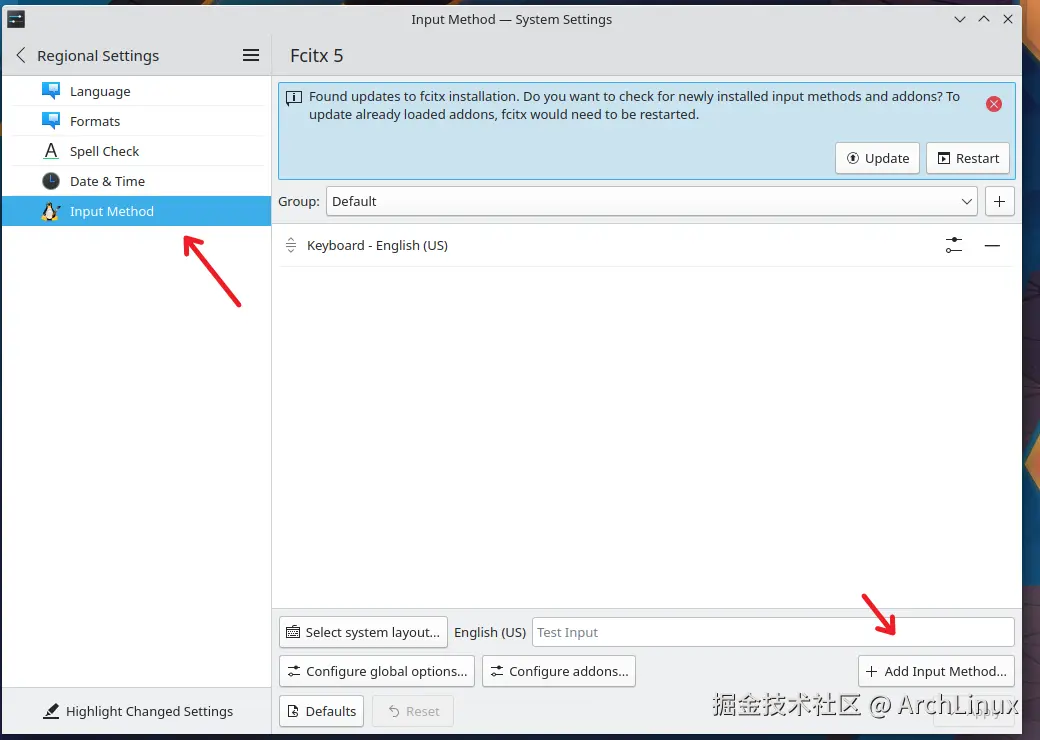Open the hamburger menu in sidebar

point(251,56)
